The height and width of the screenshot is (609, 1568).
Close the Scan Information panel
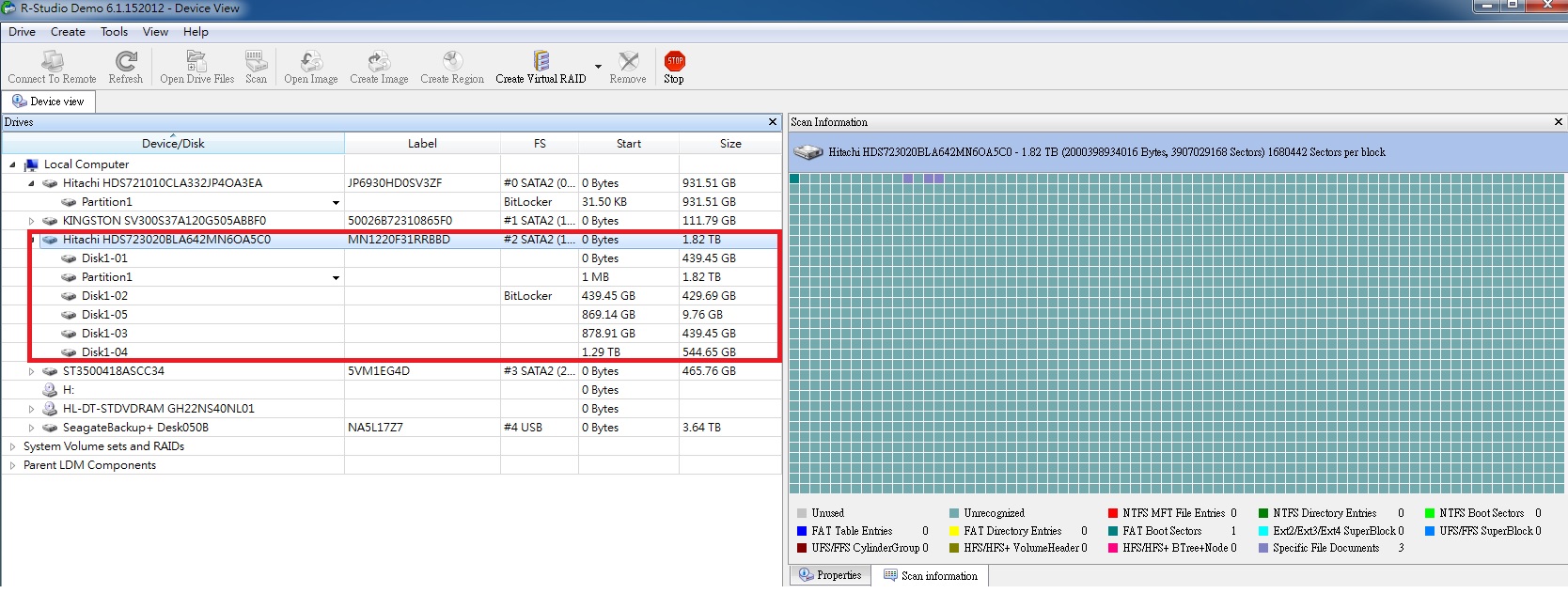[x=1559, y=122]
